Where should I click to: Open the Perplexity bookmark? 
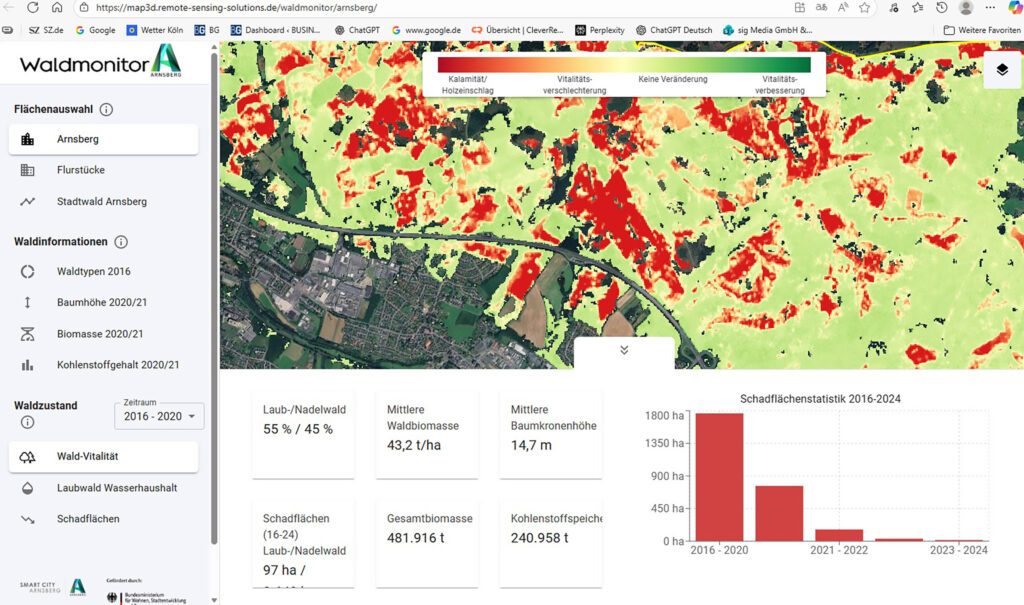(599, 30)
